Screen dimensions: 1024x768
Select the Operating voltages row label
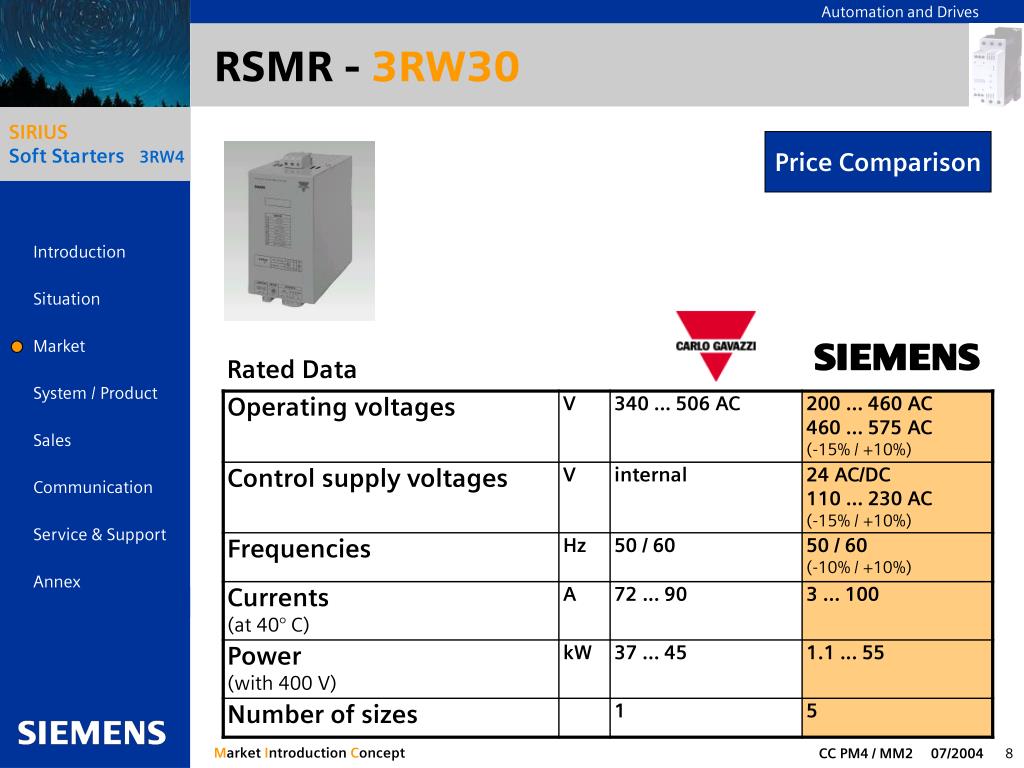(x=341, y=407)
